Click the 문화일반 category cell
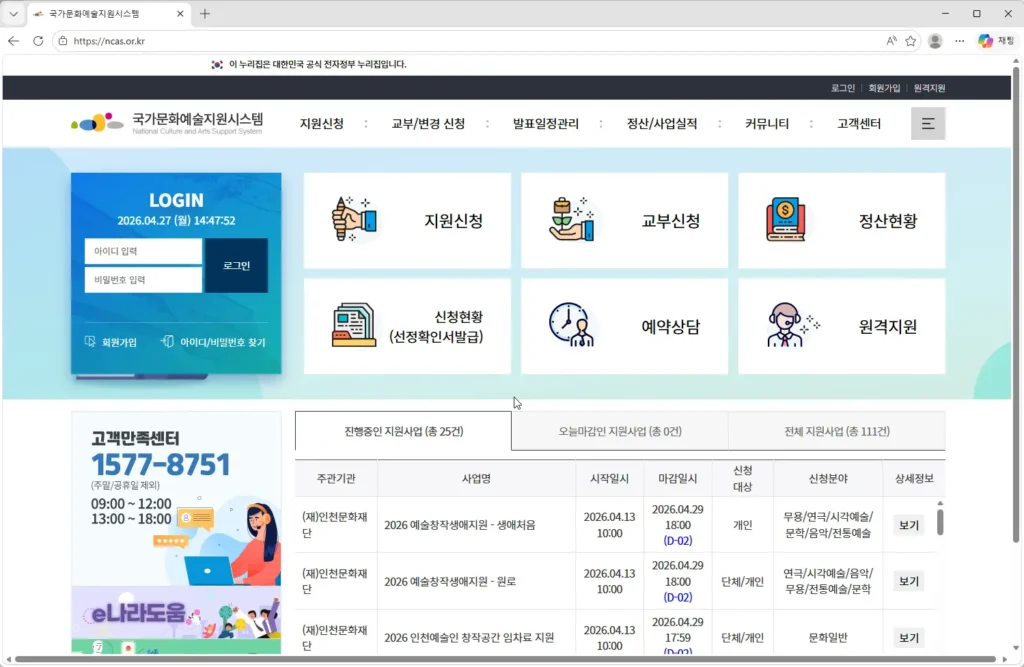 click(x=827, y=638)
